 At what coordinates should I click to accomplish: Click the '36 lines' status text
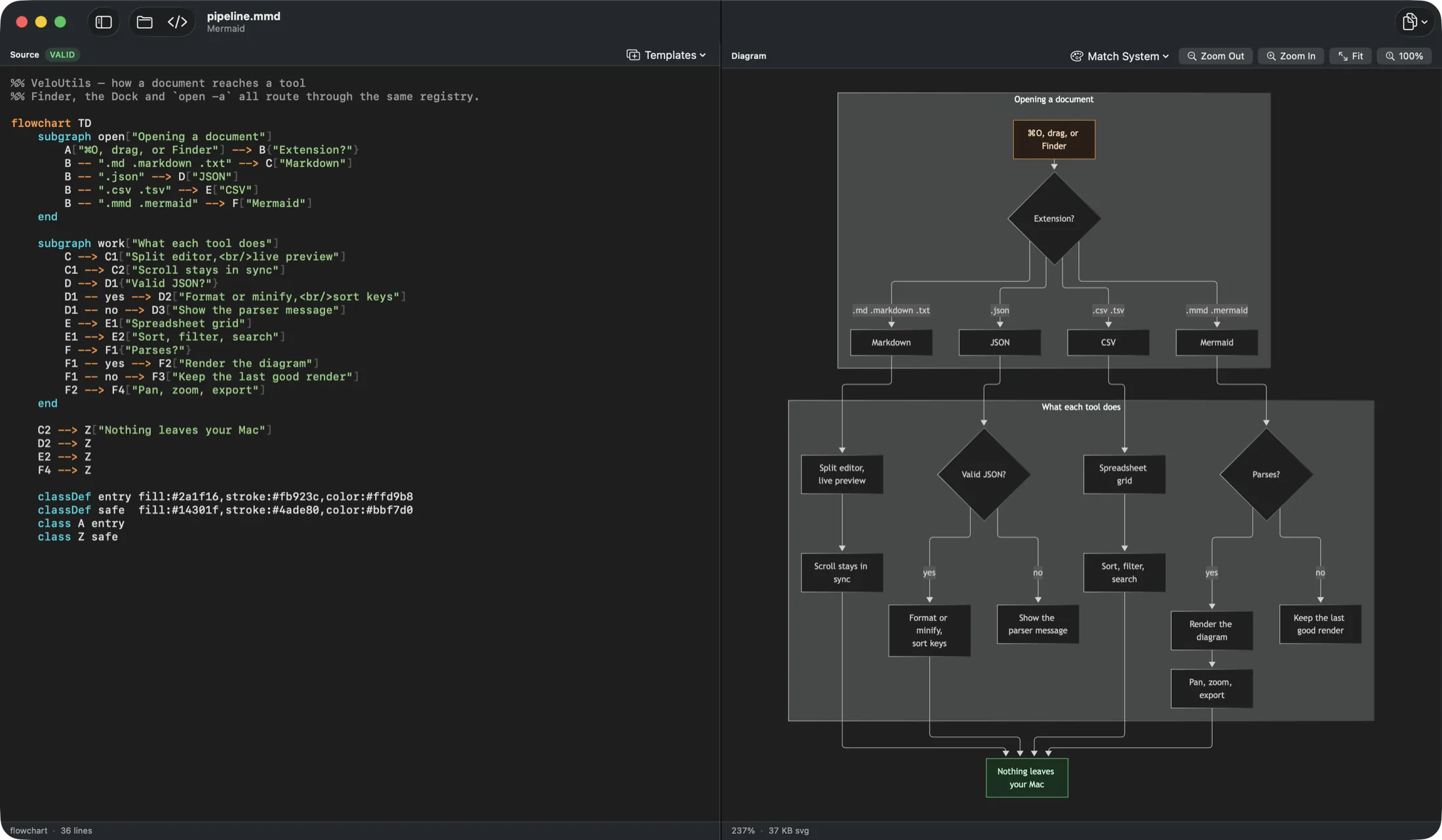pyautogui.click(x=76, y=830)
